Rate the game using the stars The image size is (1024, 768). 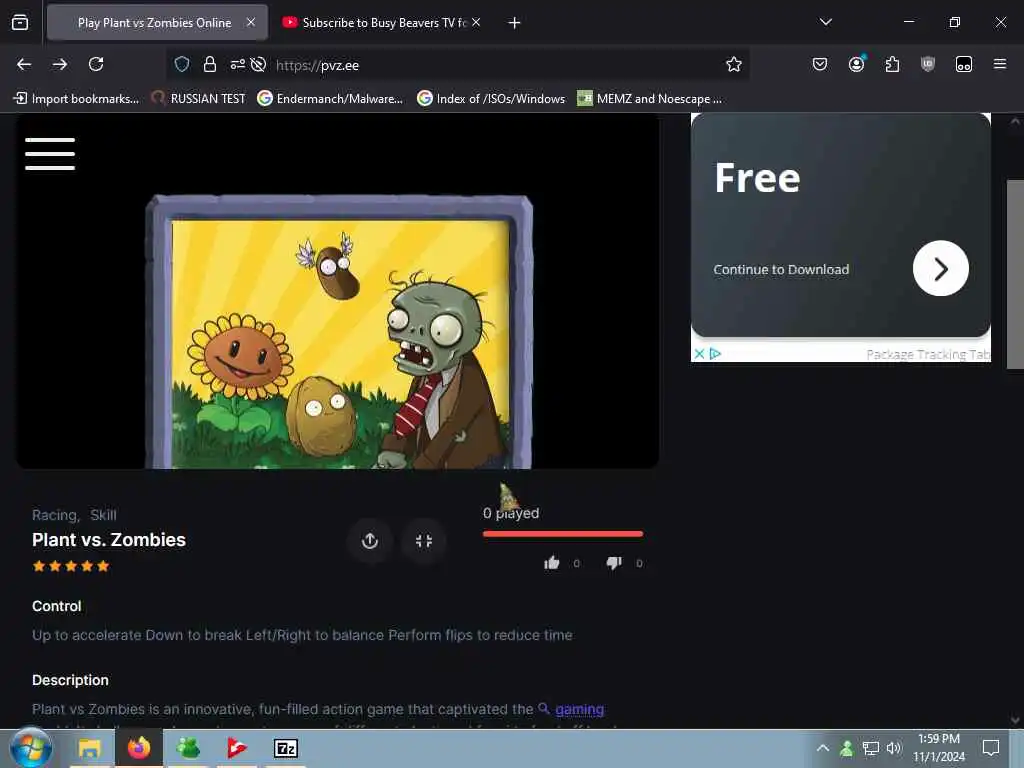point(71,566)
